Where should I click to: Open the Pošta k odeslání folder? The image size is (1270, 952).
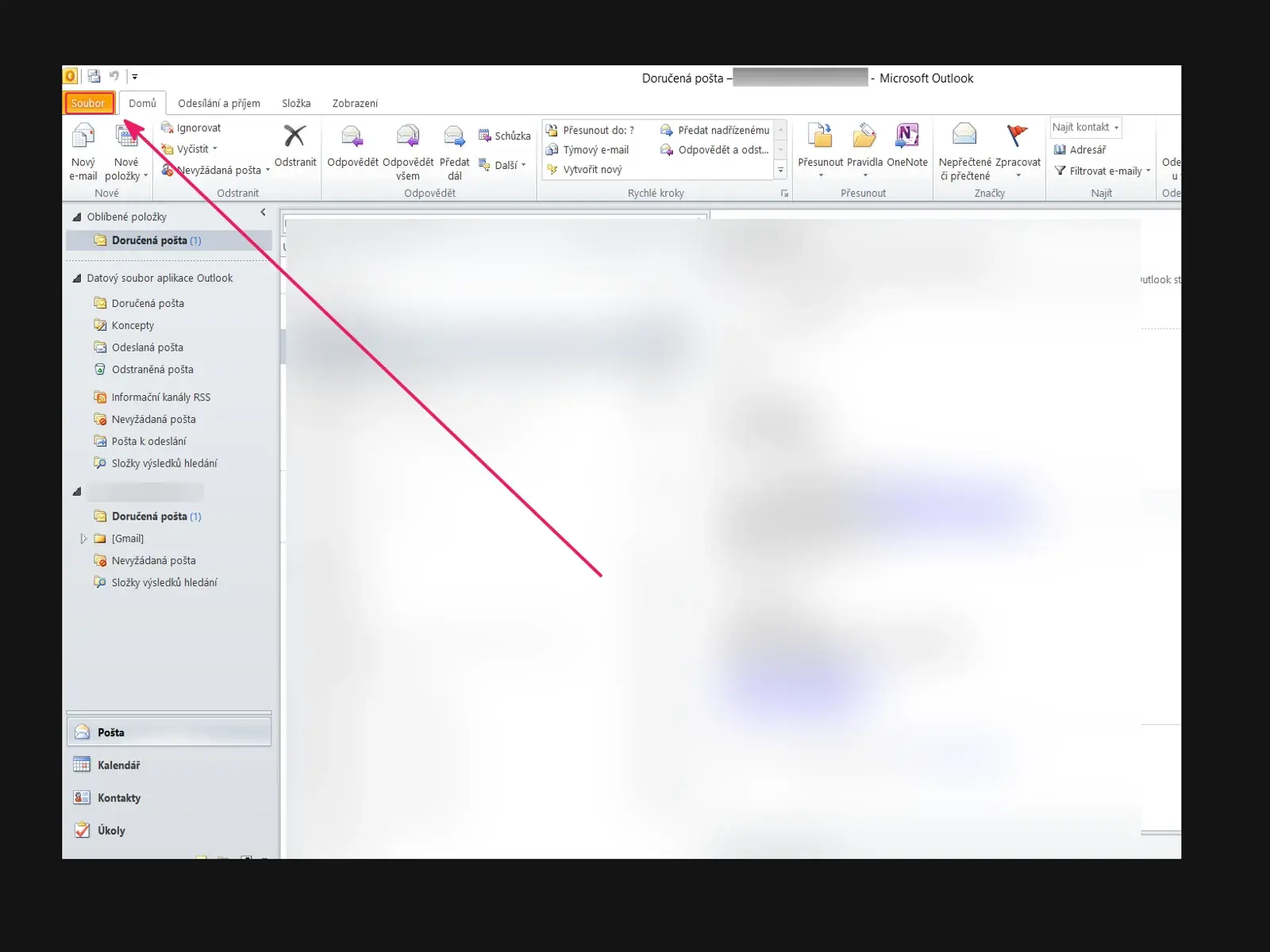pyautogui.click(x=148, y=441)
